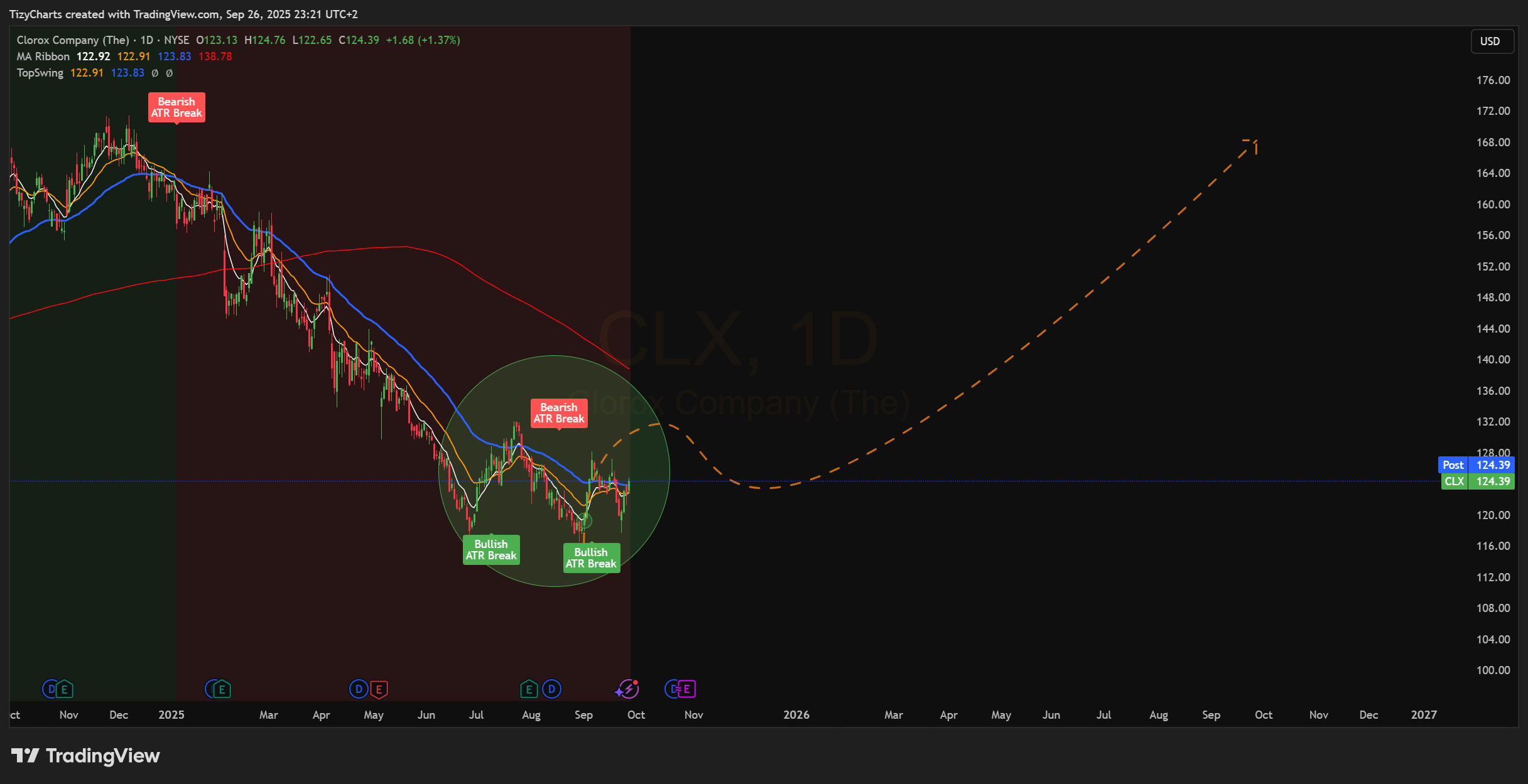Click the Clorox Company symbol title
The height and width of the screenshot is (784, 1528).
[x=72, y=40]
